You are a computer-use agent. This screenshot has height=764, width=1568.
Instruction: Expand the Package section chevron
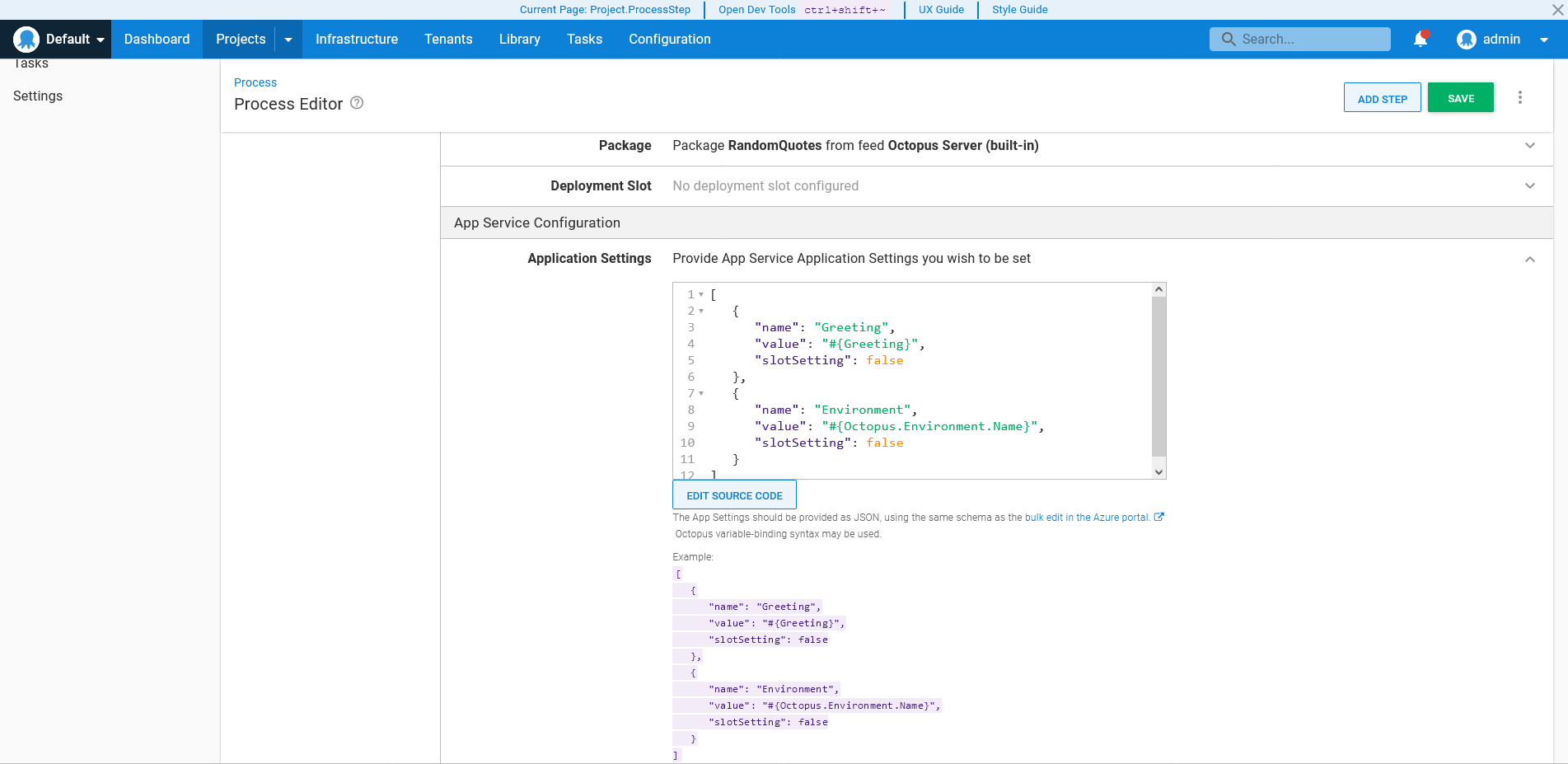tap(1530, 145)
